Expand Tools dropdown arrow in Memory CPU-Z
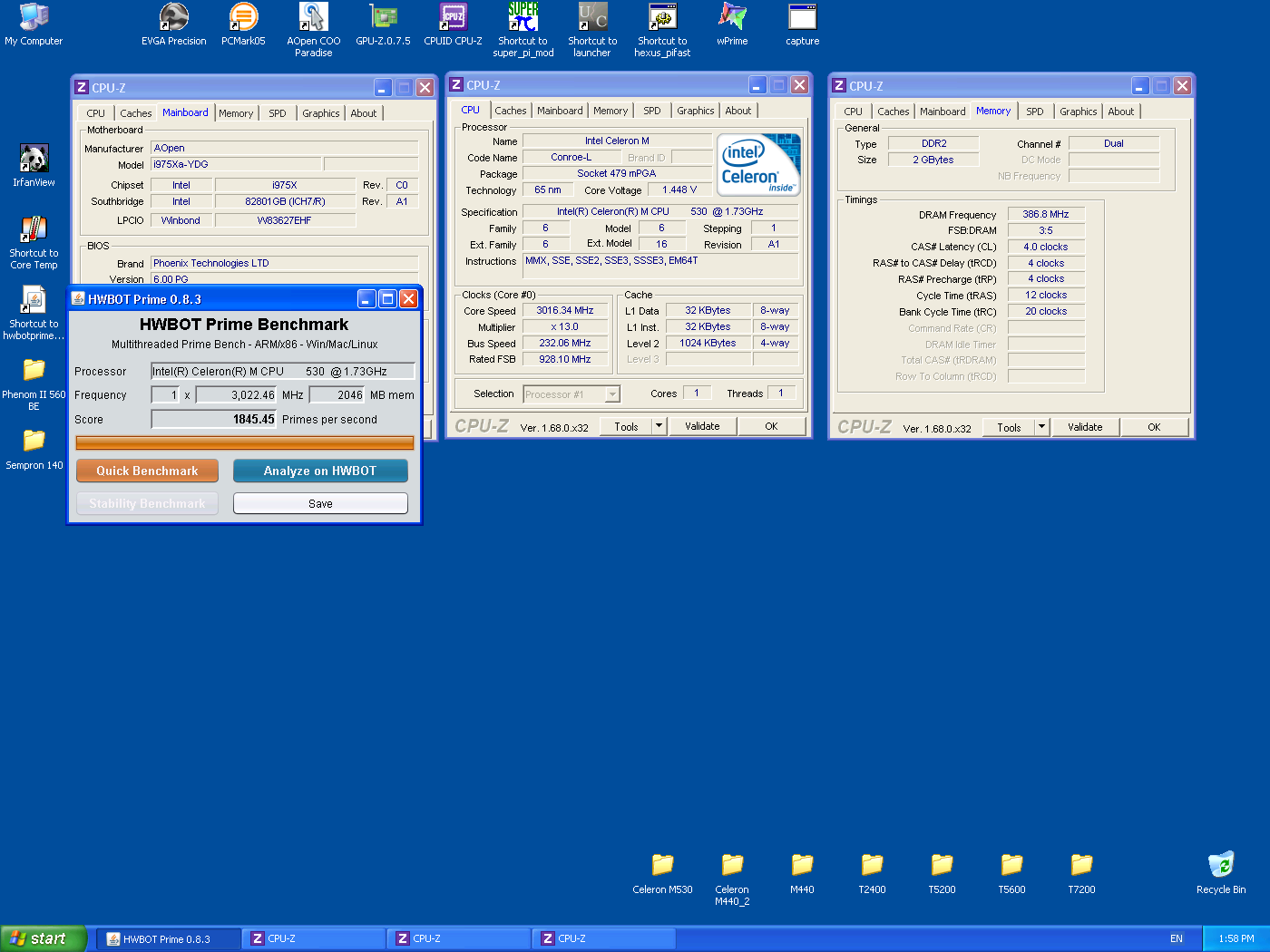 pyautogui.click(x=1042, y=427)
